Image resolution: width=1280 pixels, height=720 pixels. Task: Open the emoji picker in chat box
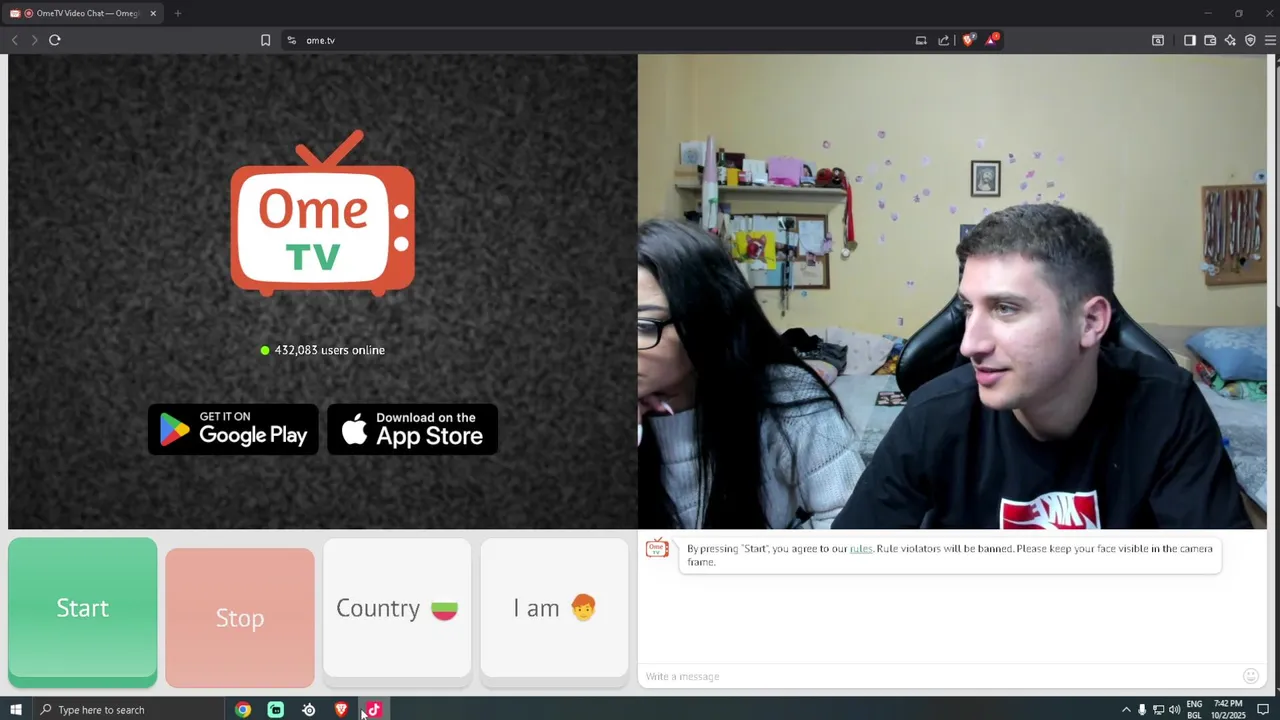pos(1250,676)
